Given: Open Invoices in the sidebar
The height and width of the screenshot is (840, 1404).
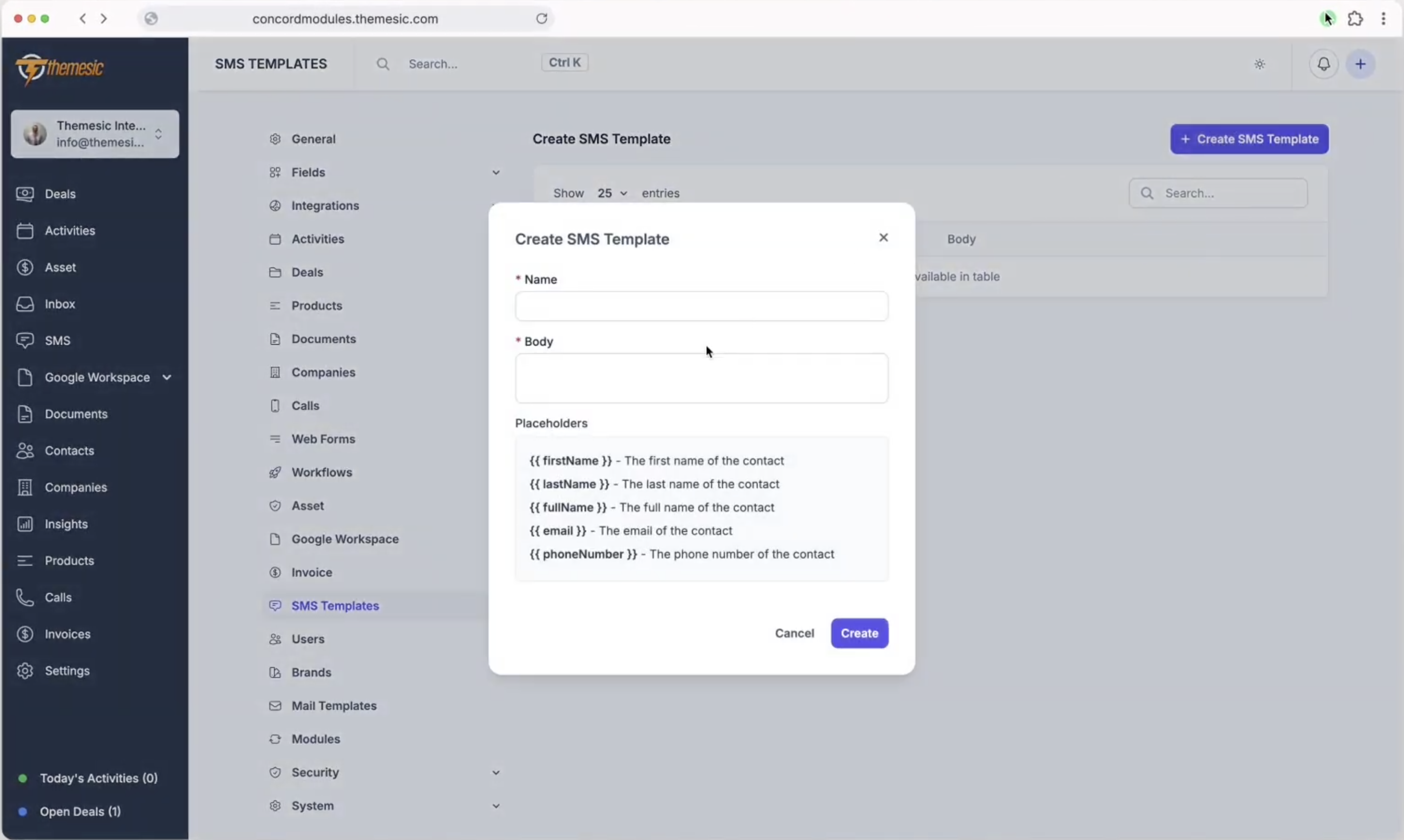Looking at the screenshot, I should pos(67,634).
